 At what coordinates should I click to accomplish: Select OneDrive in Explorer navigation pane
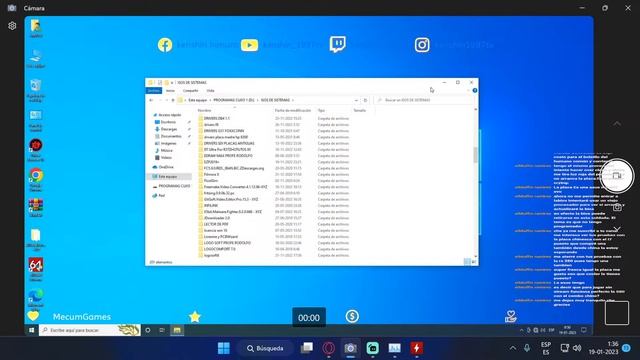tap(166, 167)
